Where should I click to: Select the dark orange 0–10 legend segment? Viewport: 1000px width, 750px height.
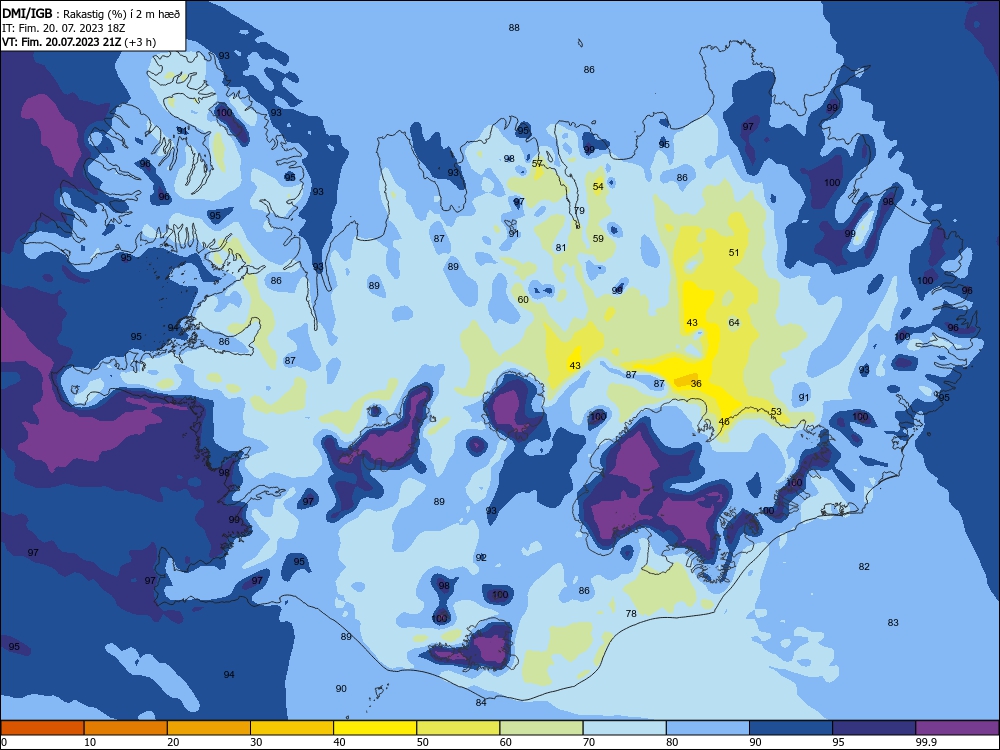[42, 728]
